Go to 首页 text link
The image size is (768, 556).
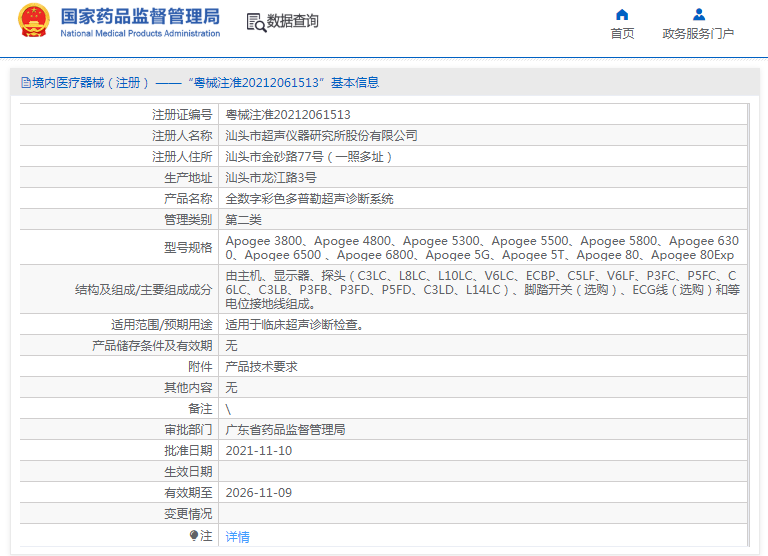(x=622, y=33)
